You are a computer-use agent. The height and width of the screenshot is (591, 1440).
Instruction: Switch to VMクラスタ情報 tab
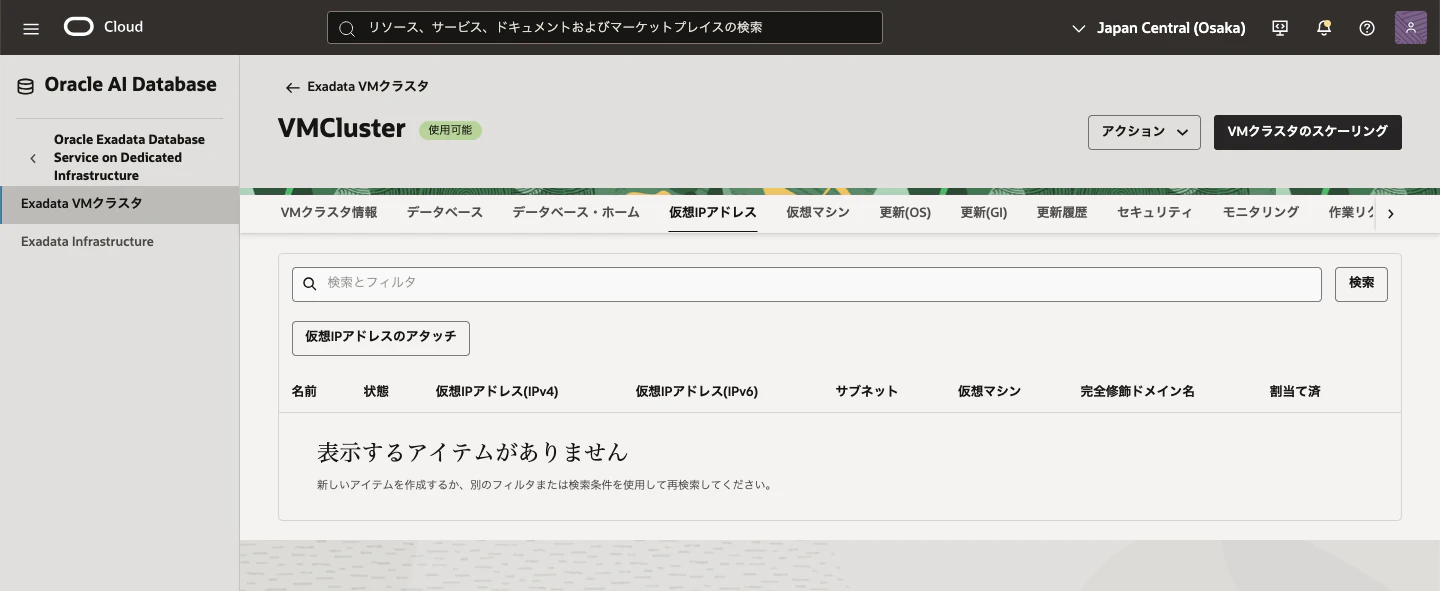point(329,212)
